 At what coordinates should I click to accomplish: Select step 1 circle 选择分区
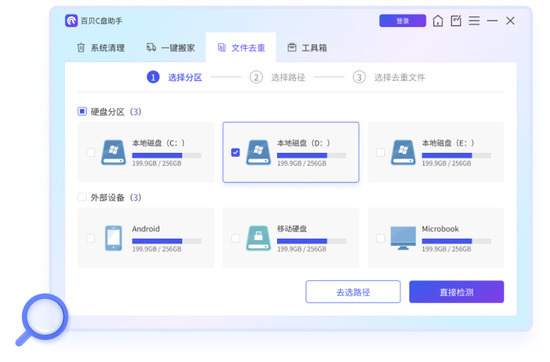[x=153, y=77]
